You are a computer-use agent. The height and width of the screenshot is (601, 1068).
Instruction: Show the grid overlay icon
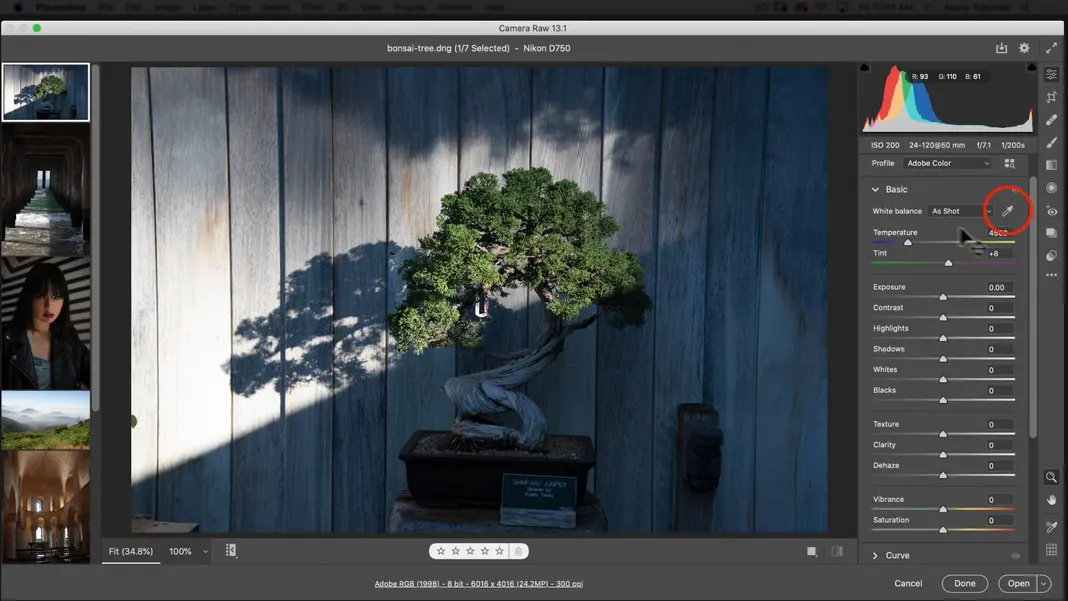[x=1052, y=549]
